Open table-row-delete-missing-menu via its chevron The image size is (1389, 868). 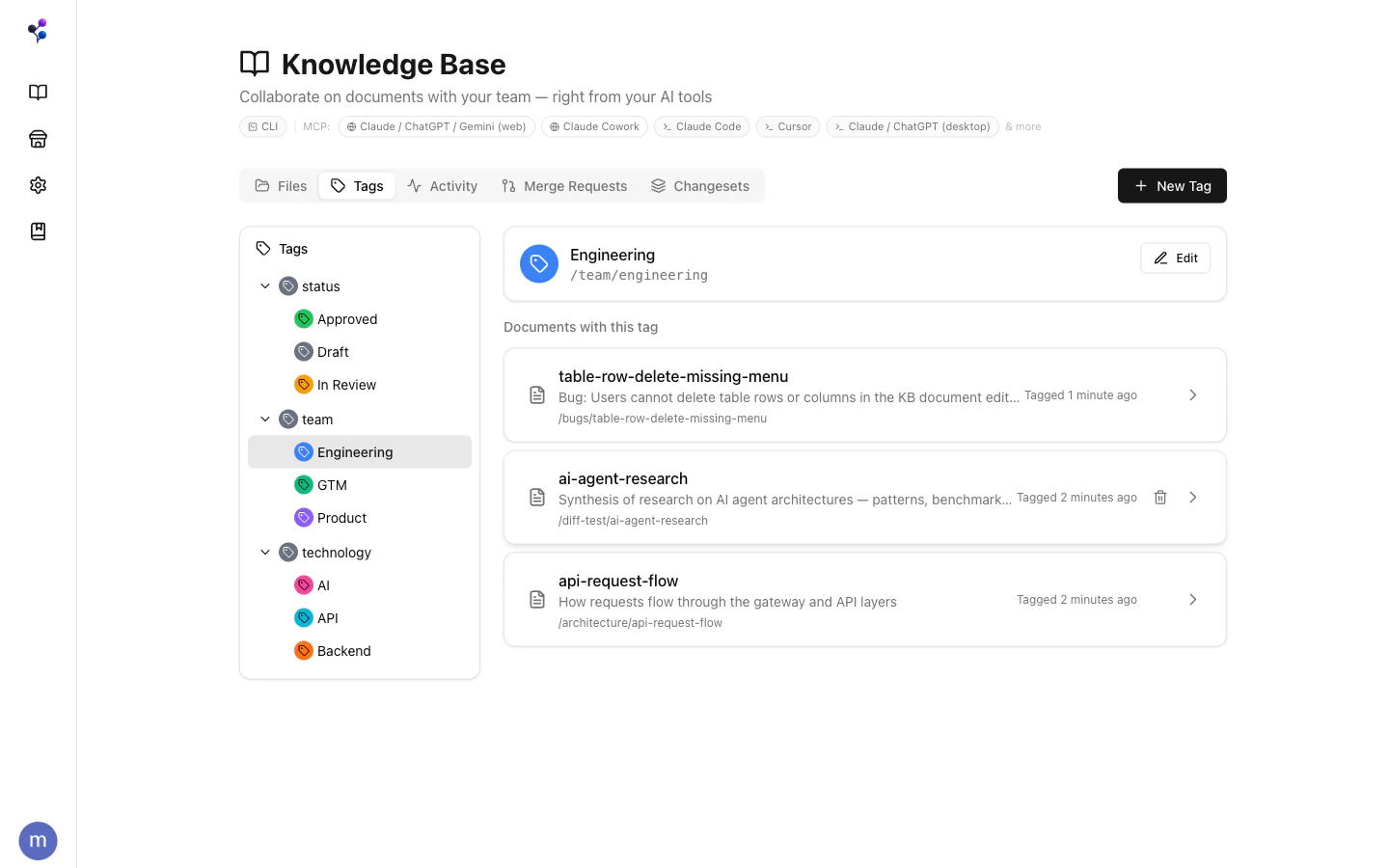click(x=1193, y=395)
